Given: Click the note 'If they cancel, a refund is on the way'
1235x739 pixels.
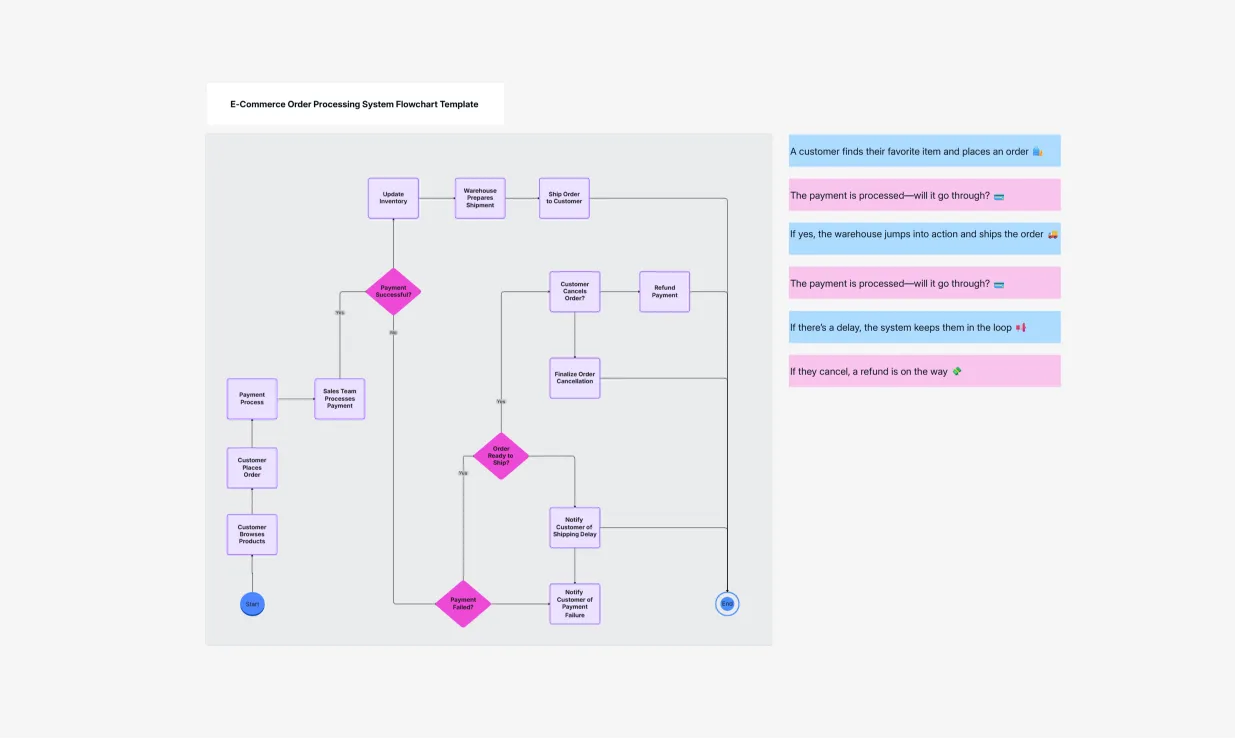Looking at the screenshot, I should pos(925,371).
